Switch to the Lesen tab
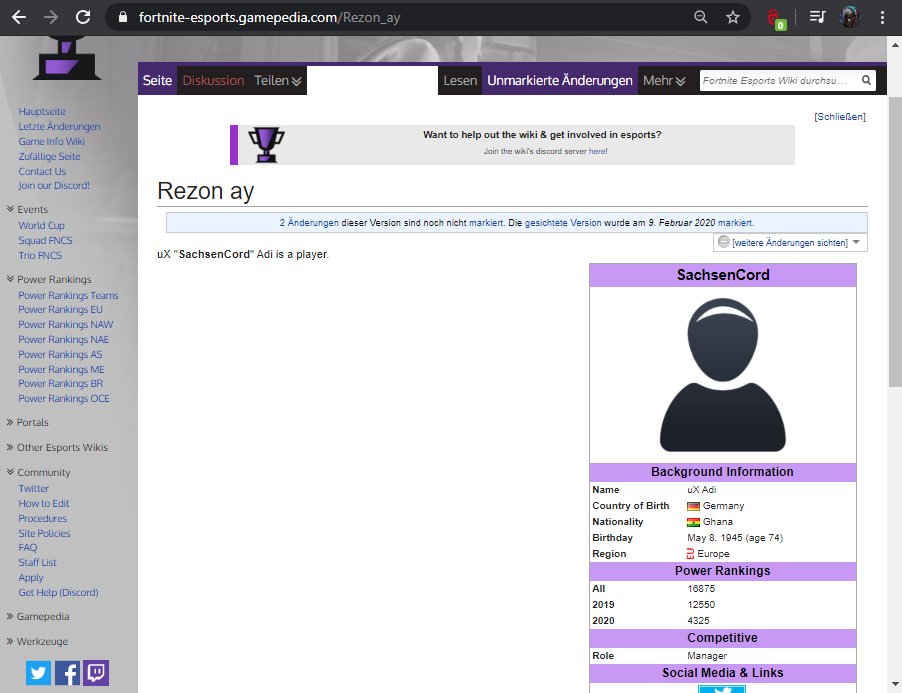 460,81
